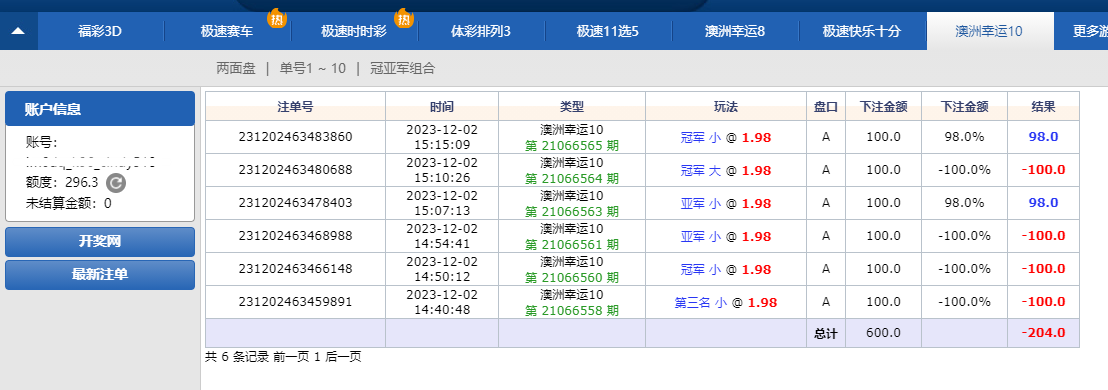Click the total bet amount 600.0
1108x390 pixels.
[x=883, y=333]
